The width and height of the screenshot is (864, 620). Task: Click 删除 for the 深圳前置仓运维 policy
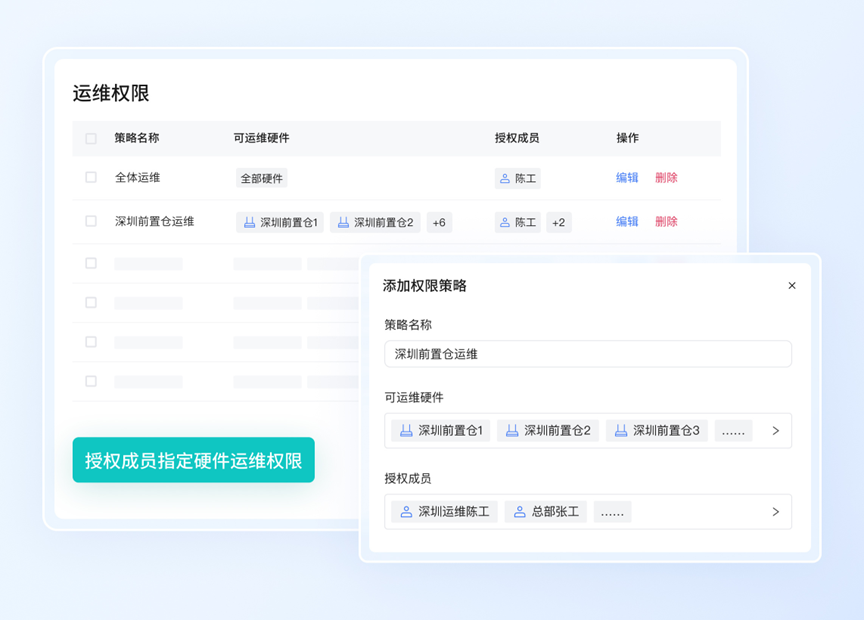[666, 222]
